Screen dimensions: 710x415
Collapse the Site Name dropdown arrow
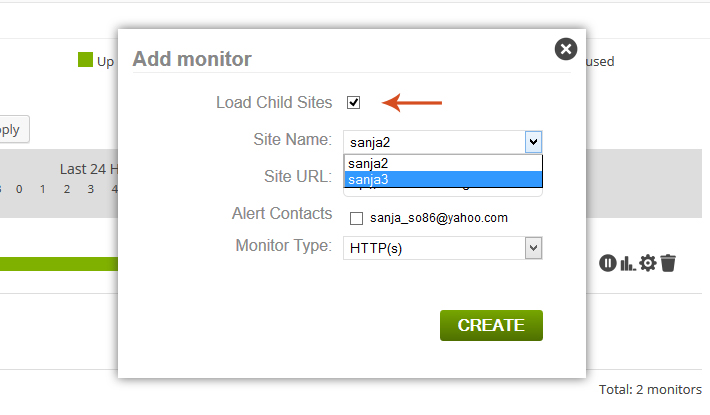click(x=533, y=142)
